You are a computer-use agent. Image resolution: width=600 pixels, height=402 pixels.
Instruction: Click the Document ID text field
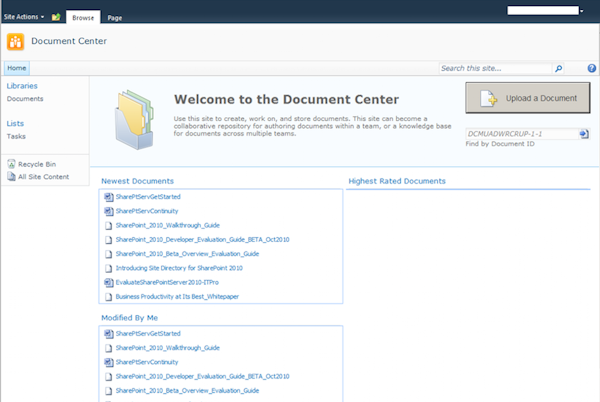click(522, 134)
